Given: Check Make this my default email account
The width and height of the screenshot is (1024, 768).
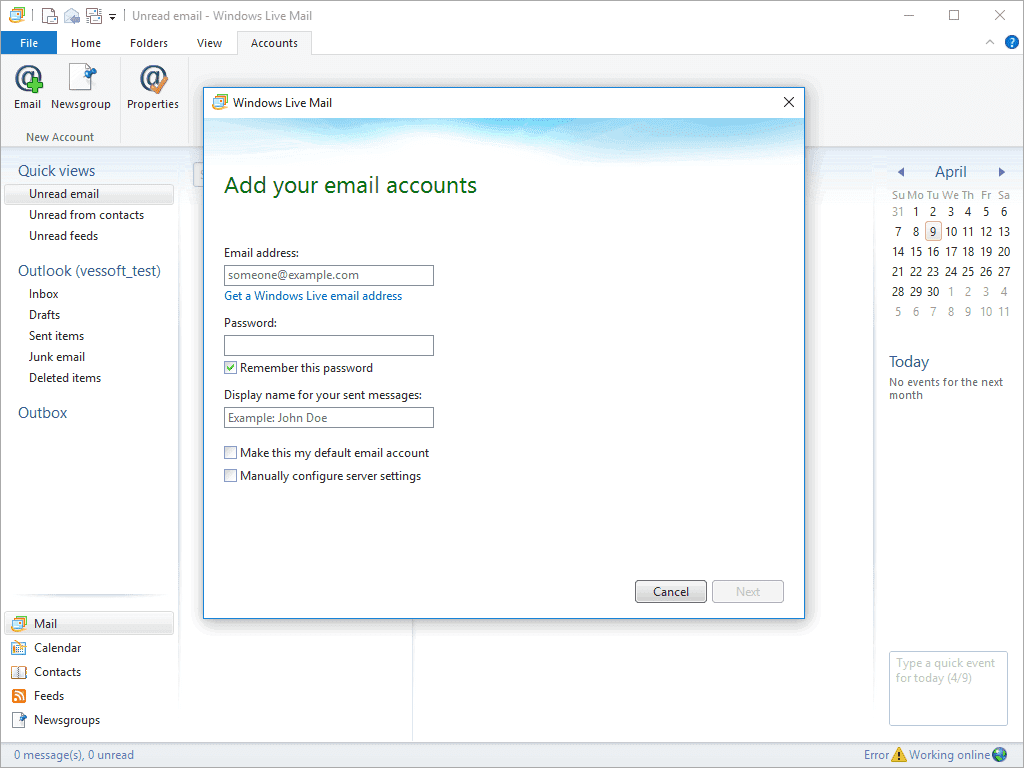Looking at the screenshot, I should [231, 453].
